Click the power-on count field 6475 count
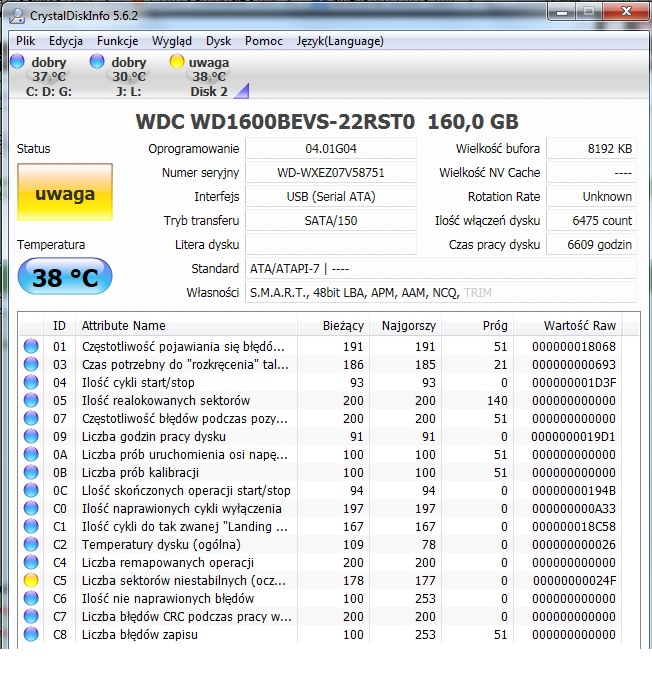Image resolution: width=652 pixels, height=691 pixels. (x=591, y=220)
